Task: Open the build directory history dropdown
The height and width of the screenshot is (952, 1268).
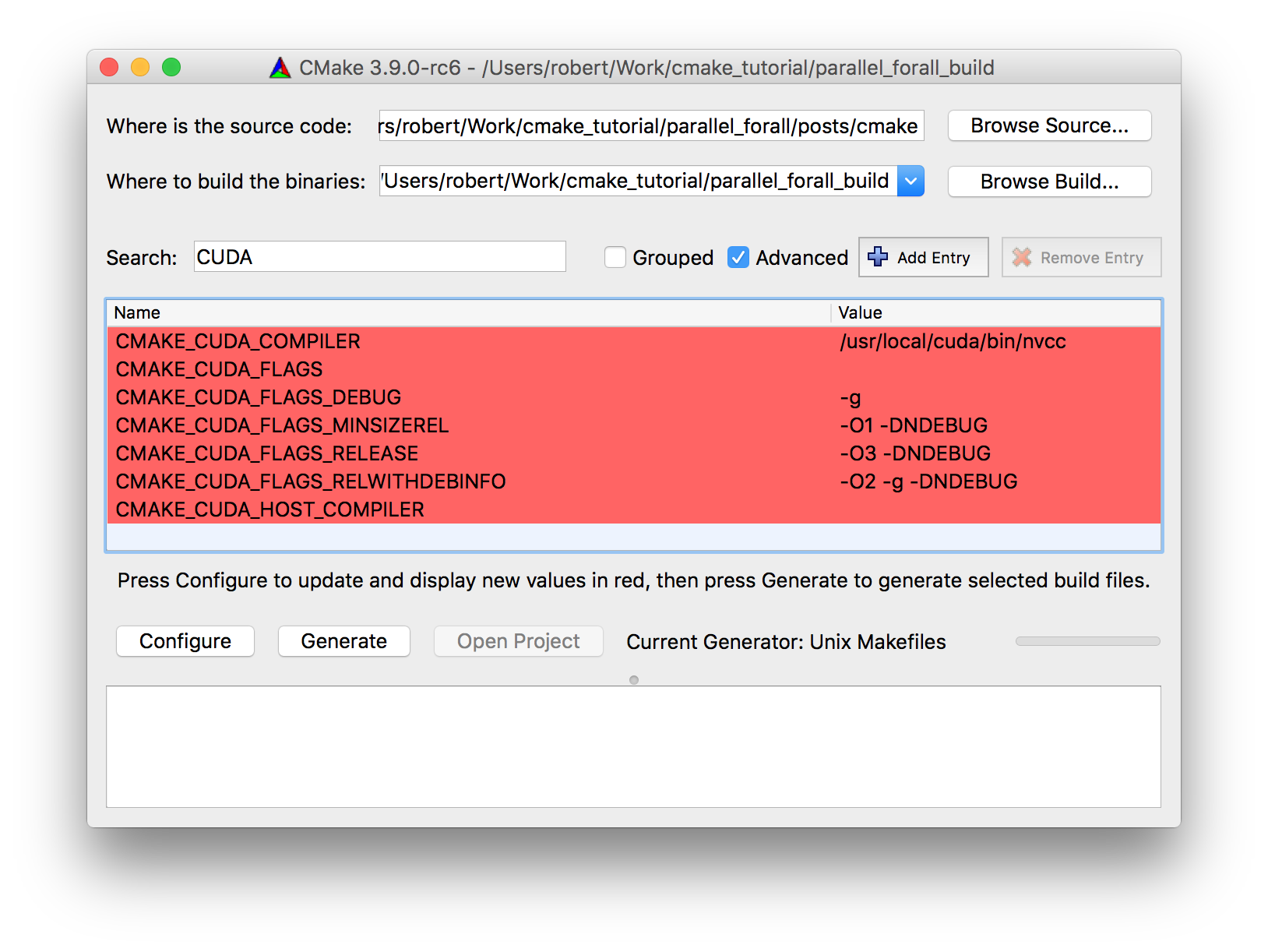Action: (x=910, y=181)
